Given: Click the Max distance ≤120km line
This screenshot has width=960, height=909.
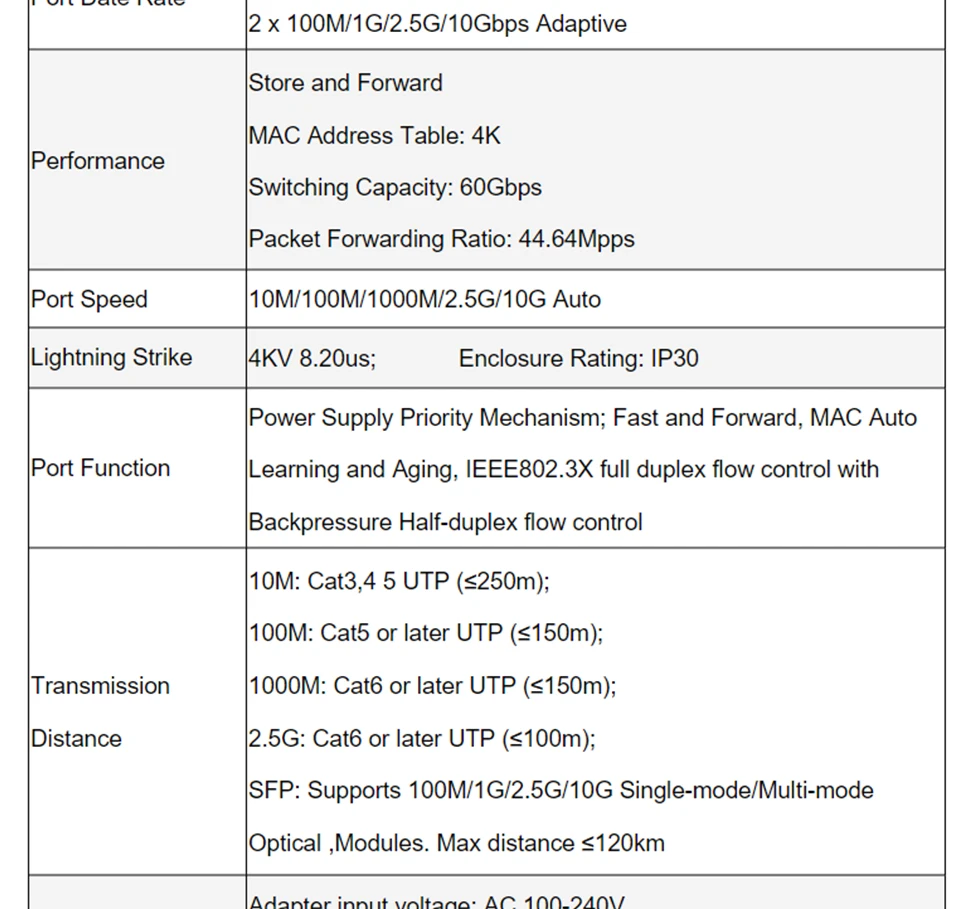Looking at the screenshot, I should point(456,843).
